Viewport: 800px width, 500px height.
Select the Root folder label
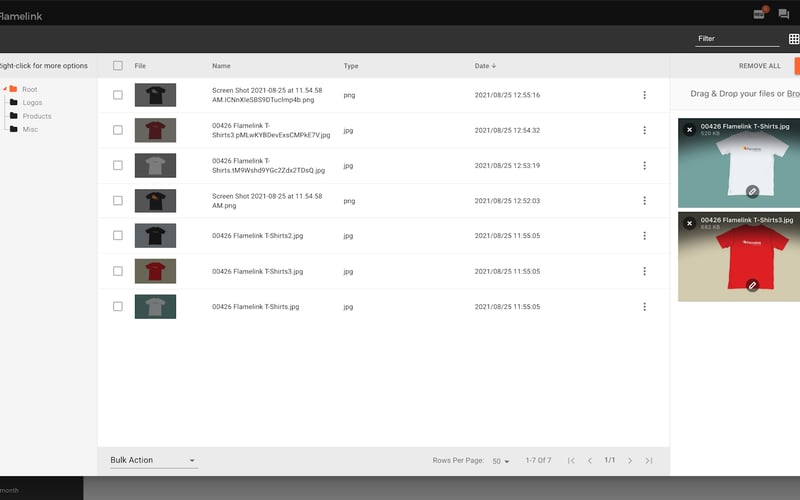click(30, 89)
